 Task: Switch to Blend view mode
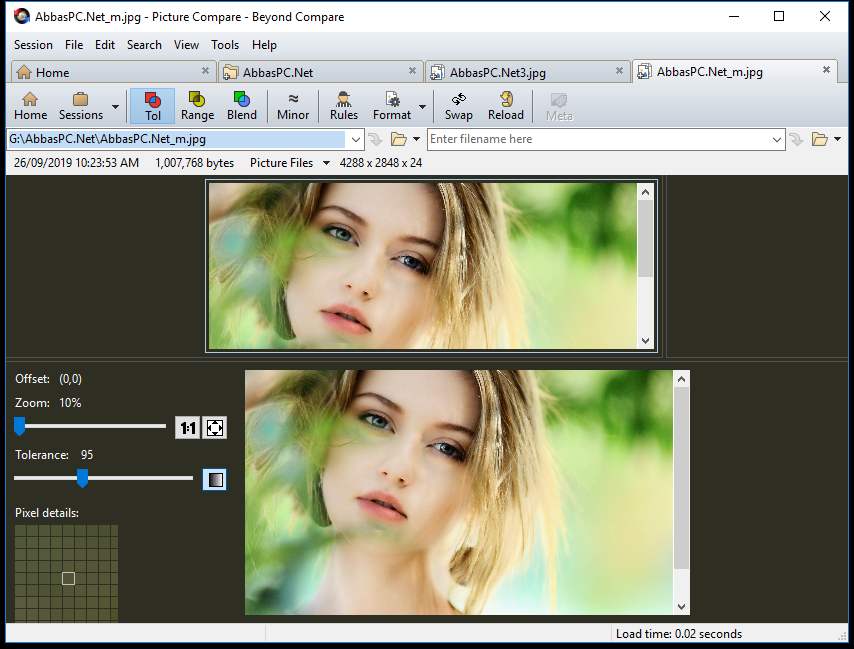(242, 106)
